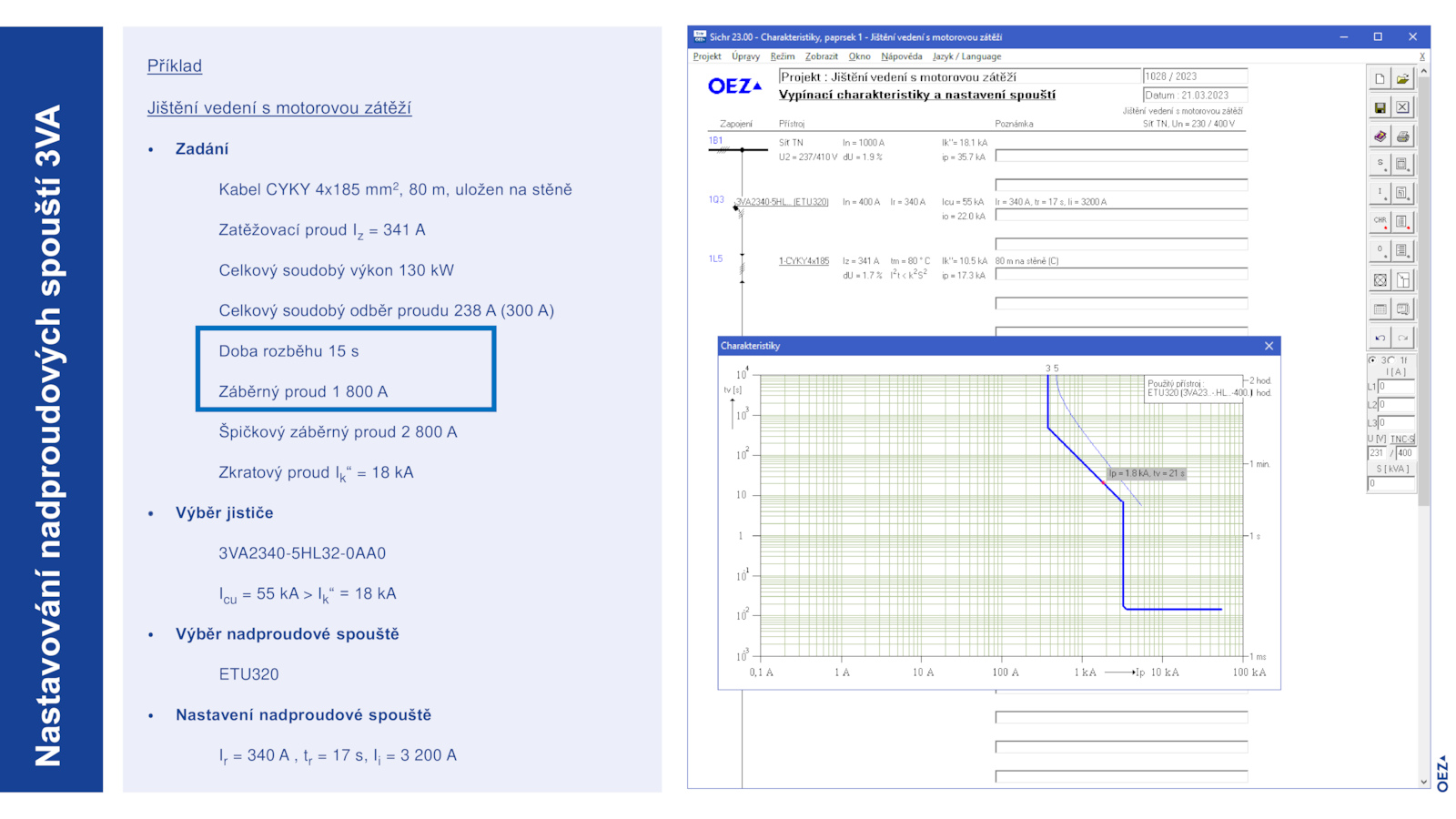The width and height of the screenshot is (1456, 819).
Task: Click the Print icon in toolbar
Action: 1402,136
